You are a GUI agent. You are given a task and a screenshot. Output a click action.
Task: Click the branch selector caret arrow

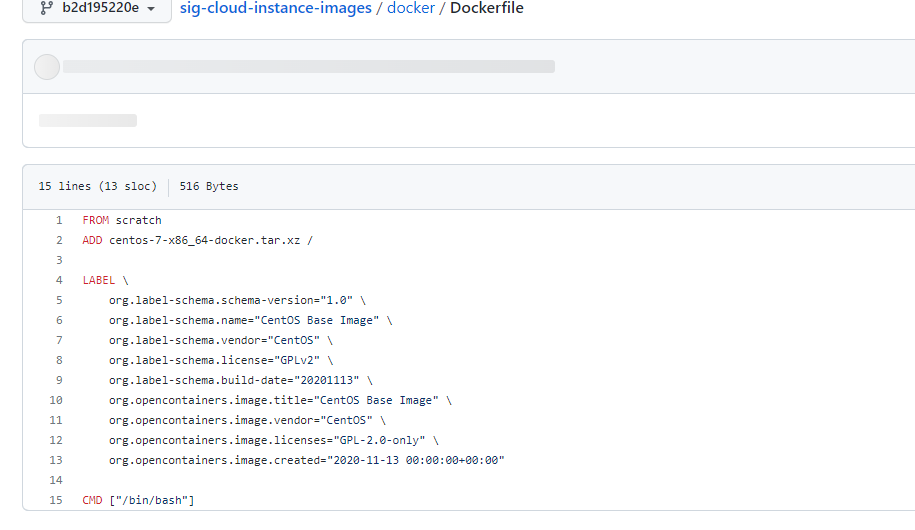click(x=151, y=9)
